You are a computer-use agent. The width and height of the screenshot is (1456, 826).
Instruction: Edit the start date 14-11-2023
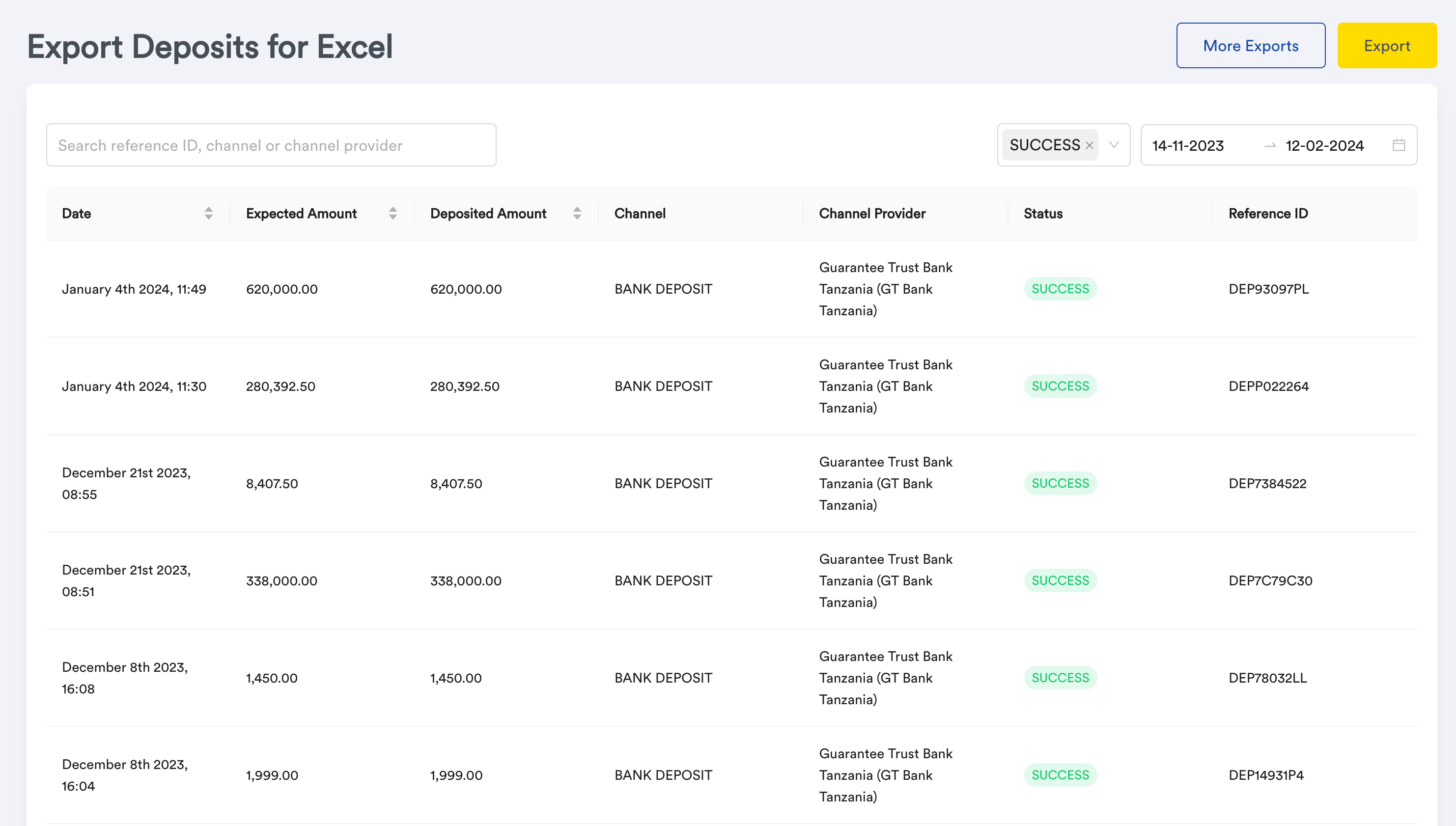tap(1188, 146)
